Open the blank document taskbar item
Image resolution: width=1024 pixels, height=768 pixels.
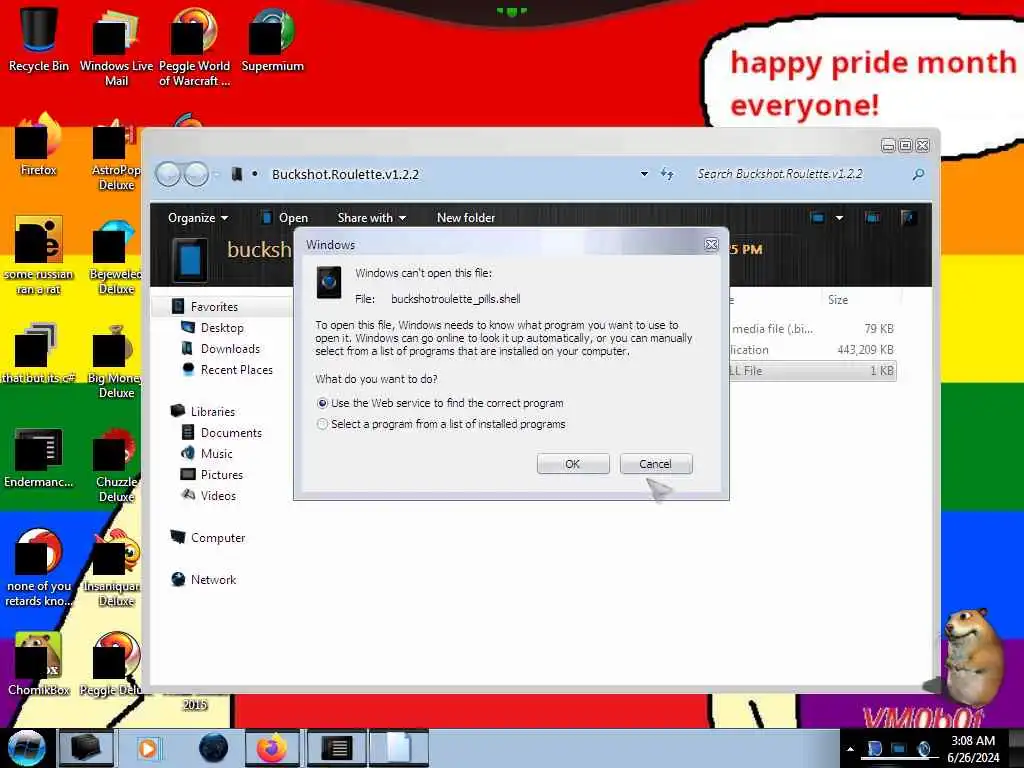coord(398,748)
